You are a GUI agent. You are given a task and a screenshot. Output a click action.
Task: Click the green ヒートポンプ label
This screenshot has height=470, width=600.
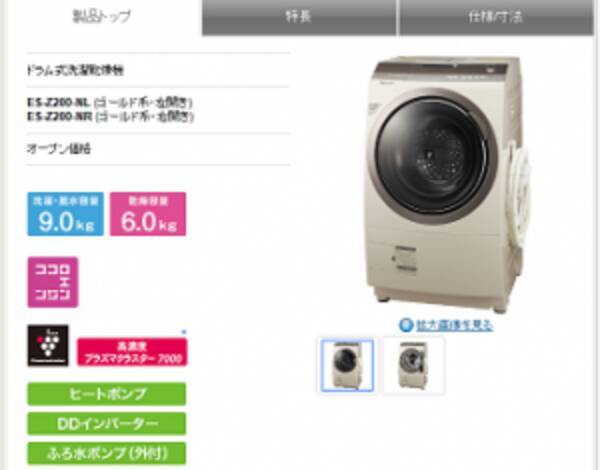107,394
